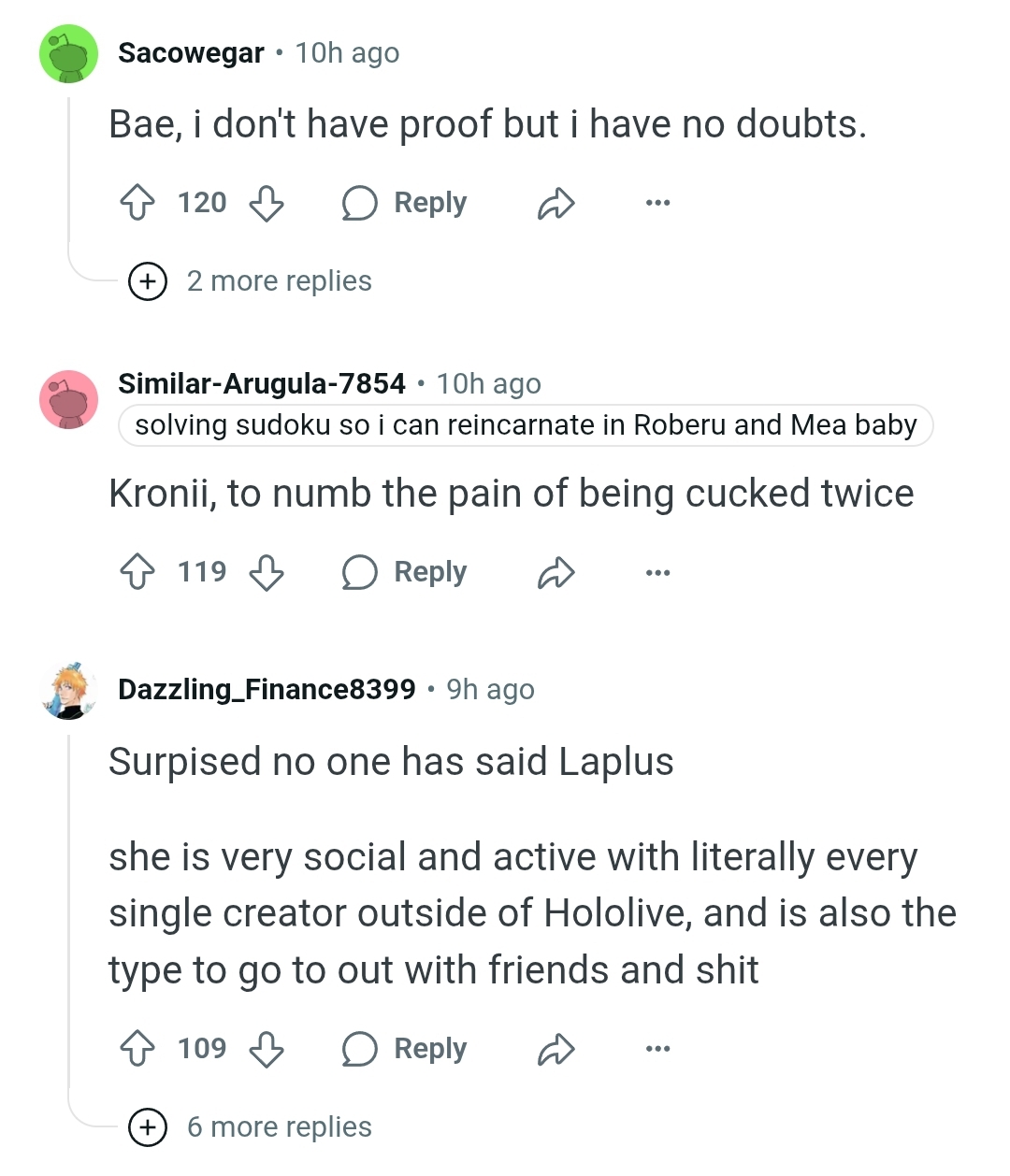Open Sacowegar's user profile
This screenshot has width=1010, height=1176.
click(191, 53)
